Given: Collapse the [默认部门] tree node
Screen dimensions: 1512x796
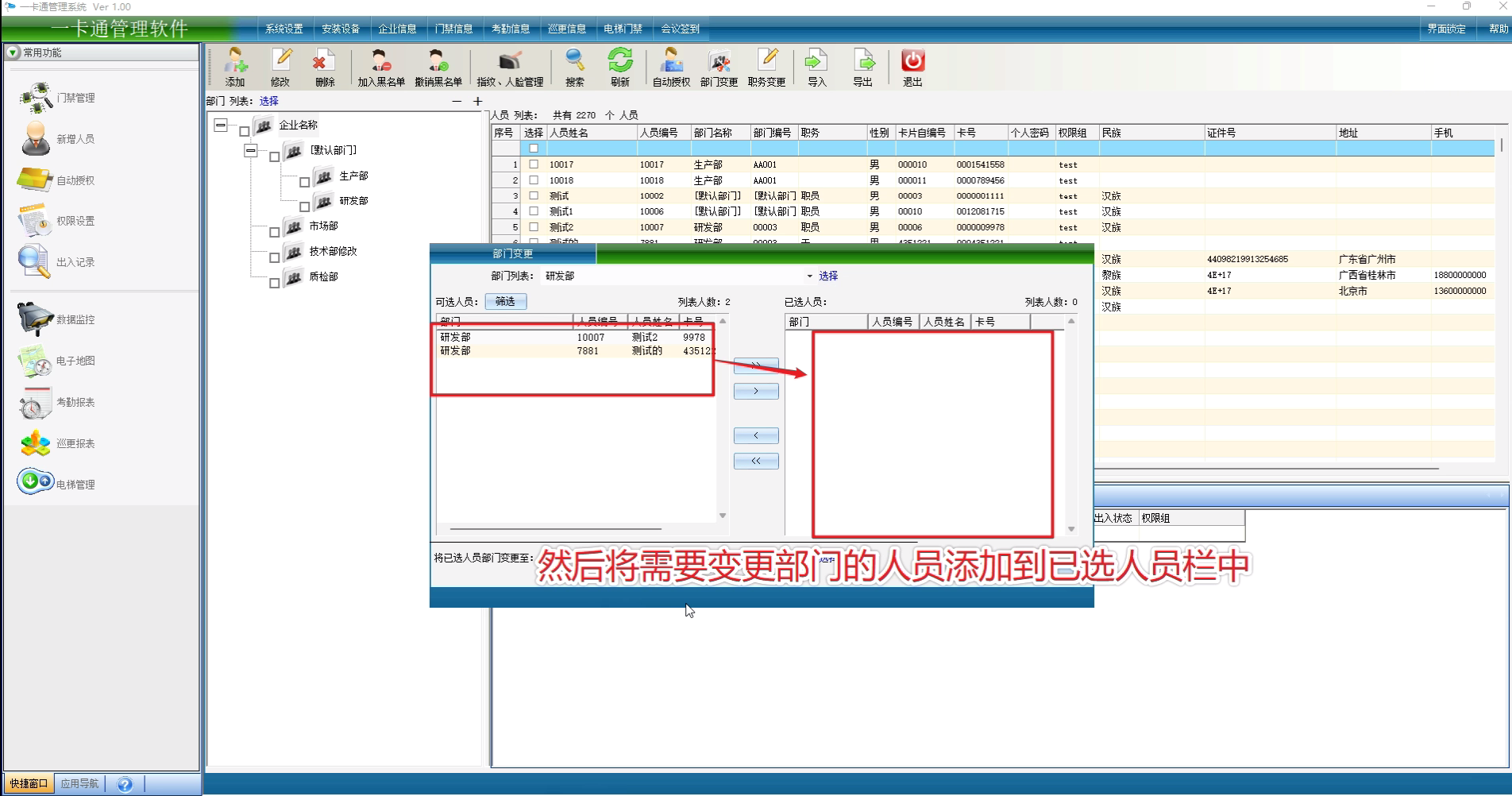Looking at the screenshot, I should click(251, 150).
